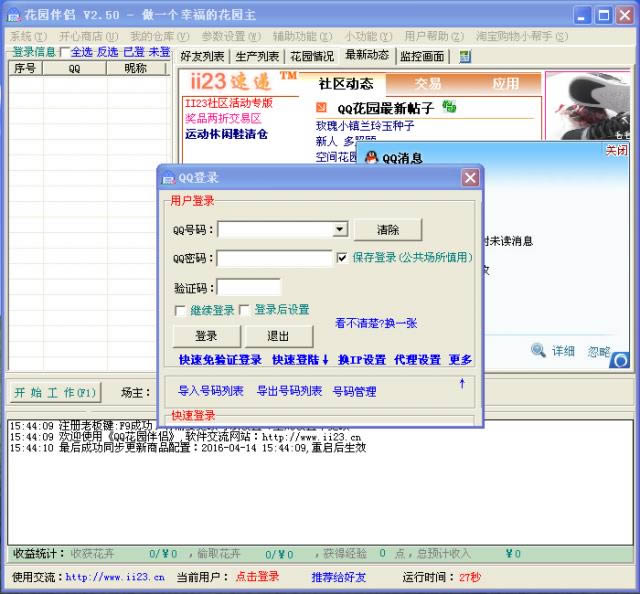Open the QQ号码 dropdown arrow
Viewport: 640px width, 594px height.
(340, 229)
